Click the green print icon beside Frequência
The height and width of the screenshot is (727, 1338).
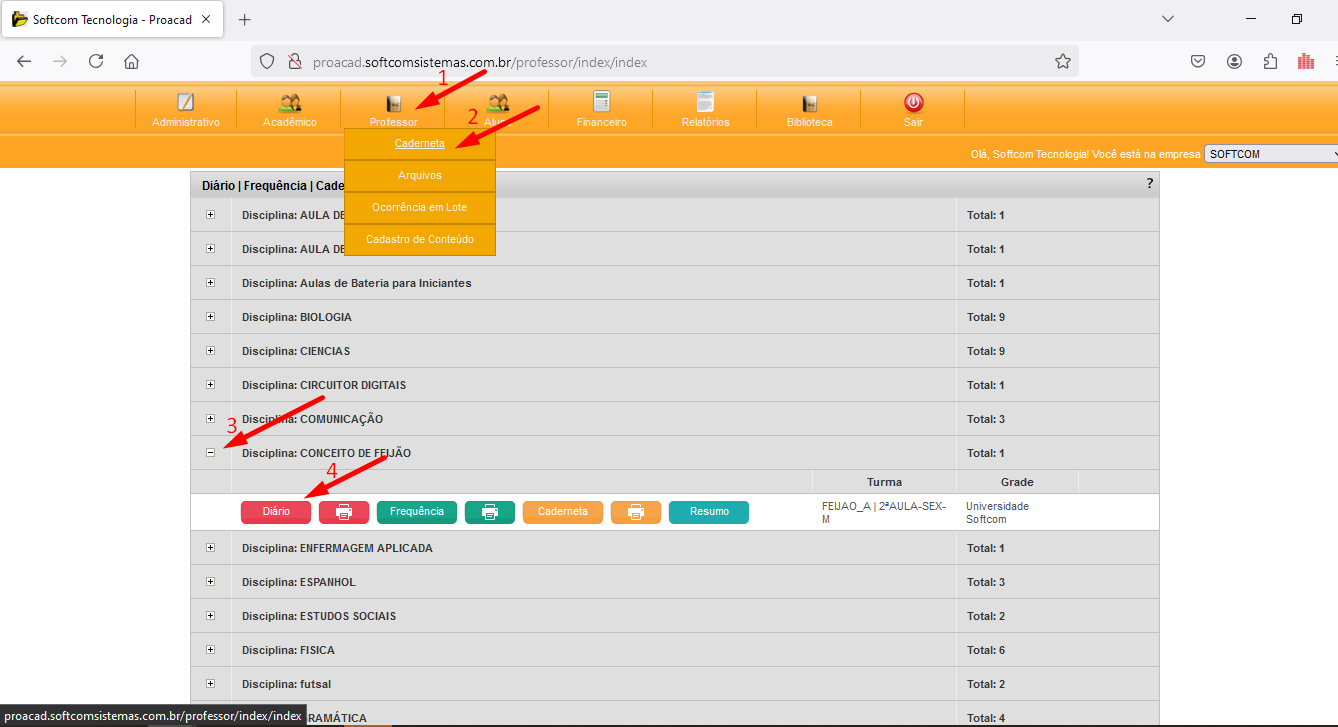click(490, 512)
